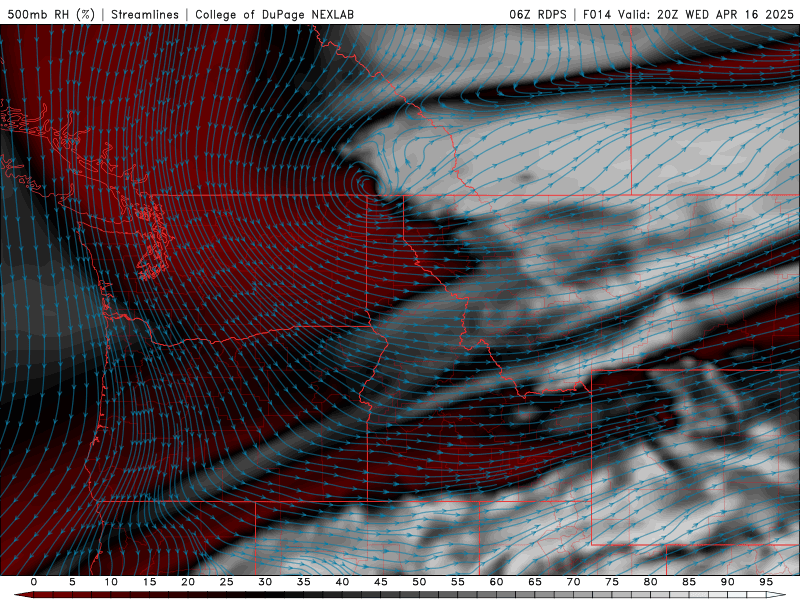Click the colorbar label '25'
The width and height of the screenshot is (800, 600).
click(227, 582)
